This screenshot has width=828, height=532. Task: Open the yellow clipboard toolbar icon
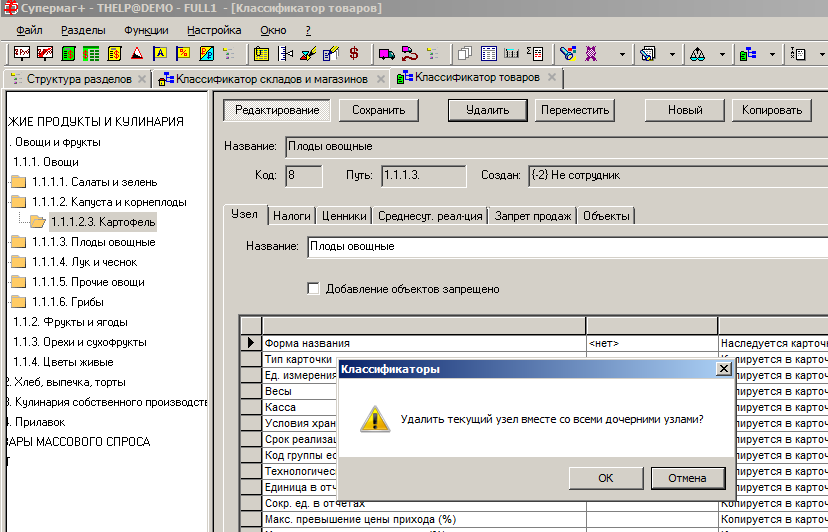click(261, 53)
